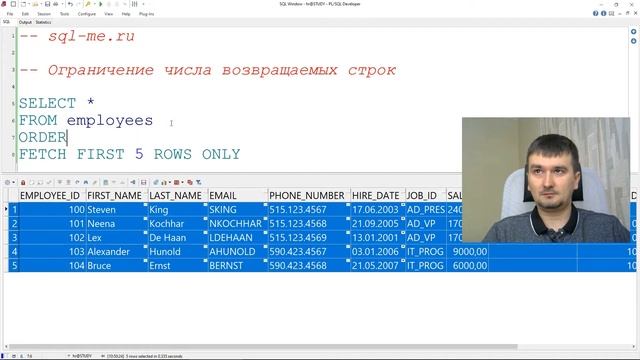Screen dimensions: 640x360
Task: Open the dropdown arrow beside the chart icon
Action: click(x=170, y=182)
